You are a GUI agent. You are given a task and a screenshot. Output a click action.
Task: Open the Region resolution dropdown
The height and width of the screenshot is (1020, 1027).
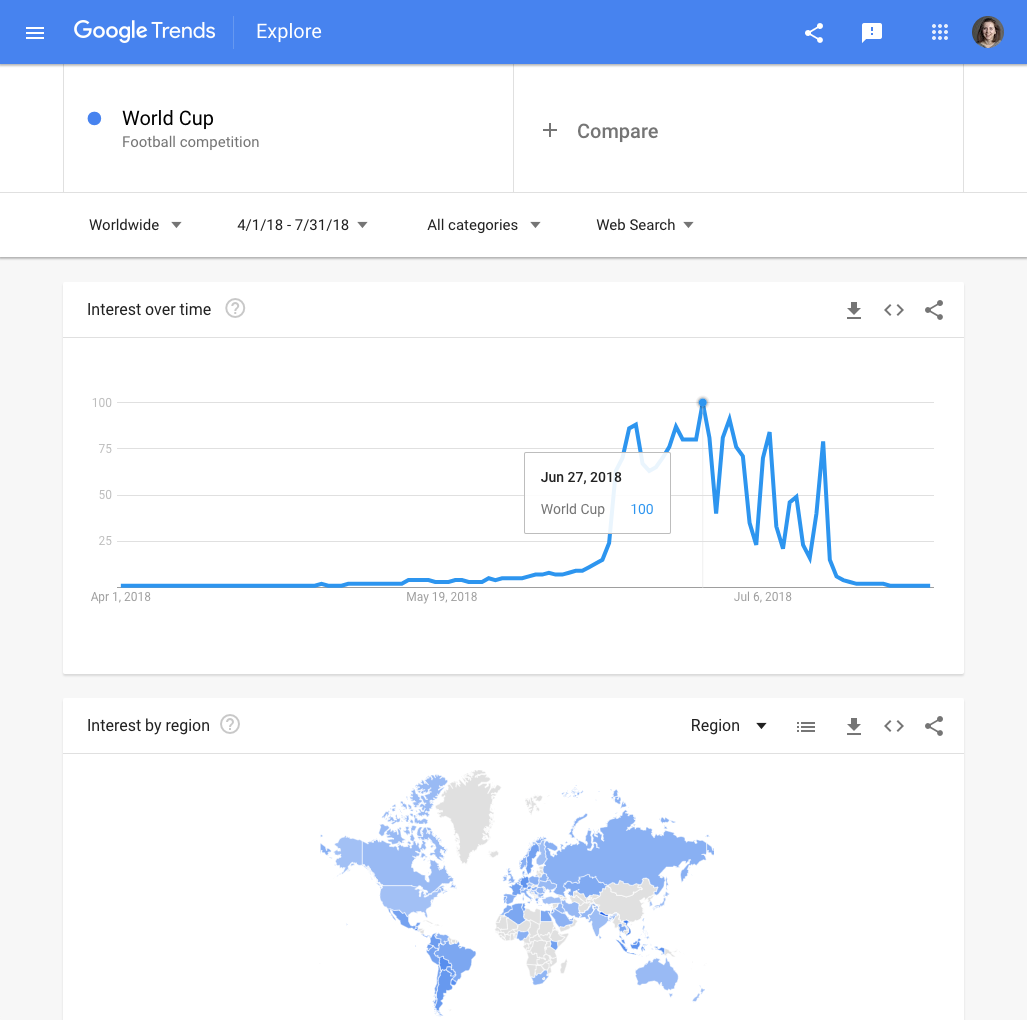(728, 725)
